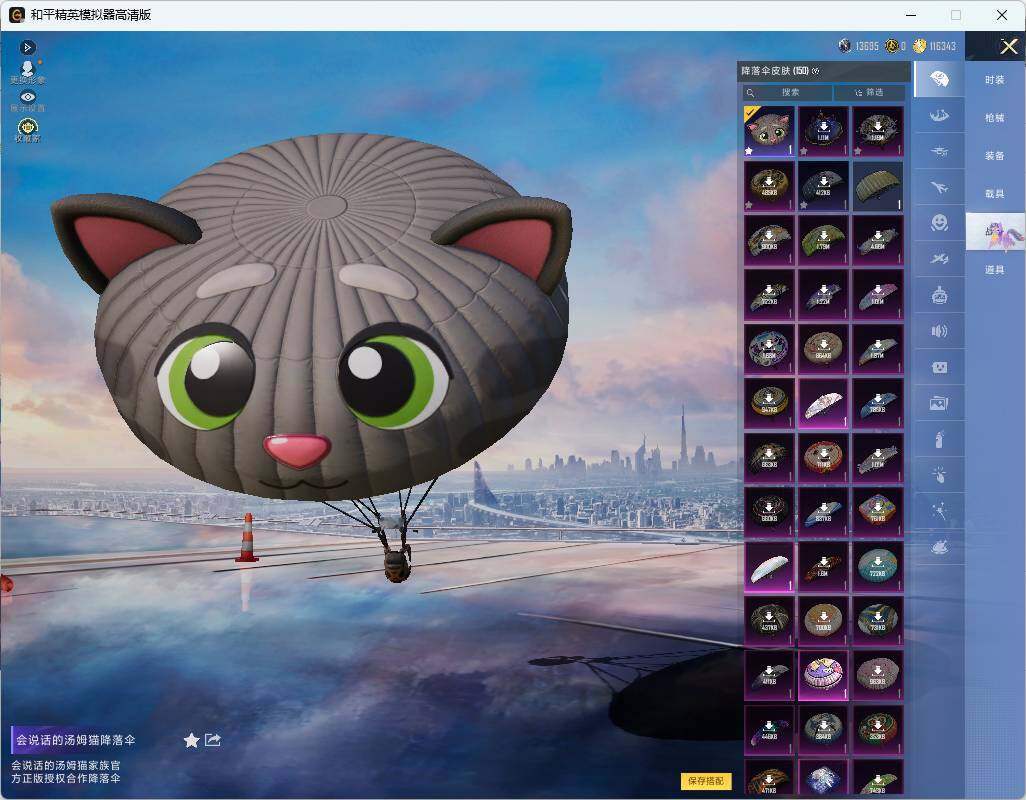Open the tapping hand category icon

(939, 475)
